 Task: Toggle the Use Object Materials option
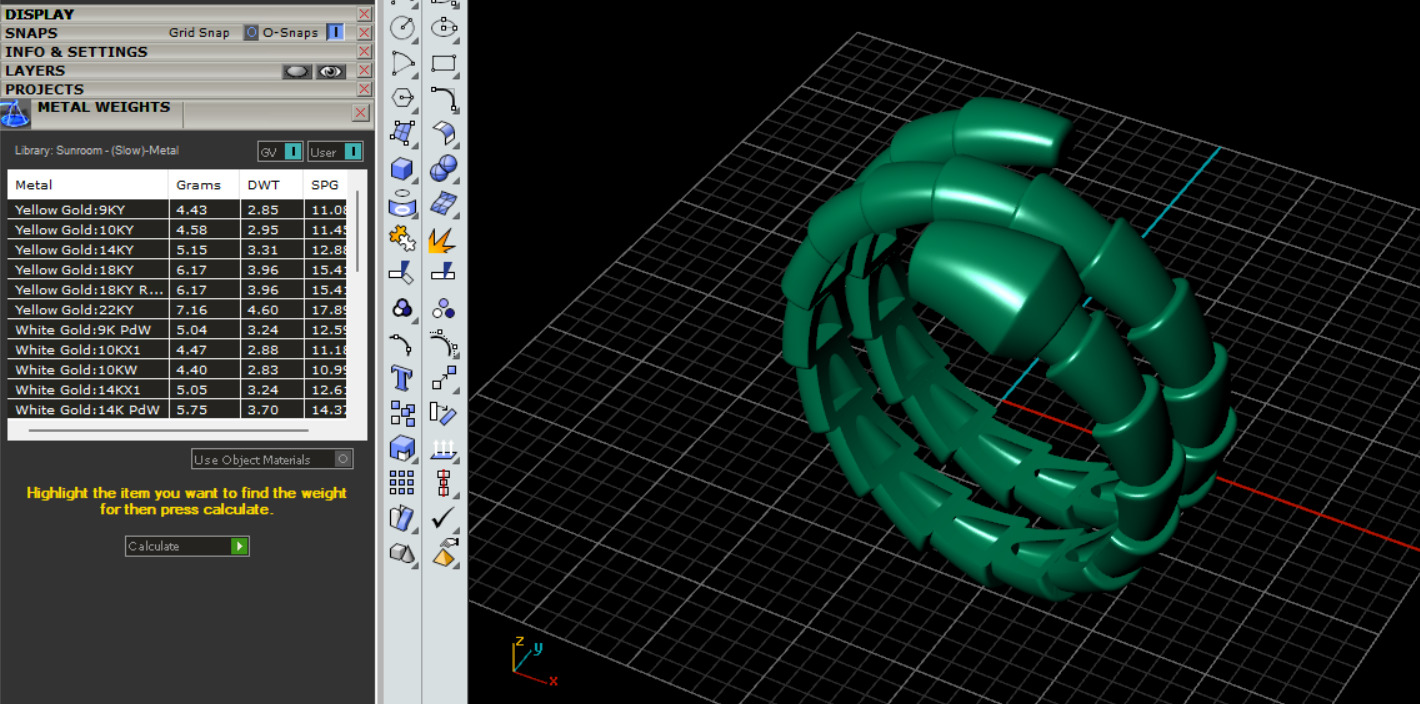click(272, 459)
